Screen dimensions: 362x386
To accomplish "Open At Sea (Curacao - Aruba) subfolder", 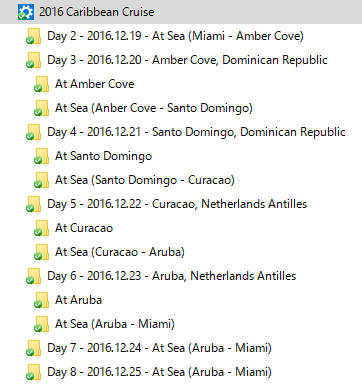I will click(120, 252).
